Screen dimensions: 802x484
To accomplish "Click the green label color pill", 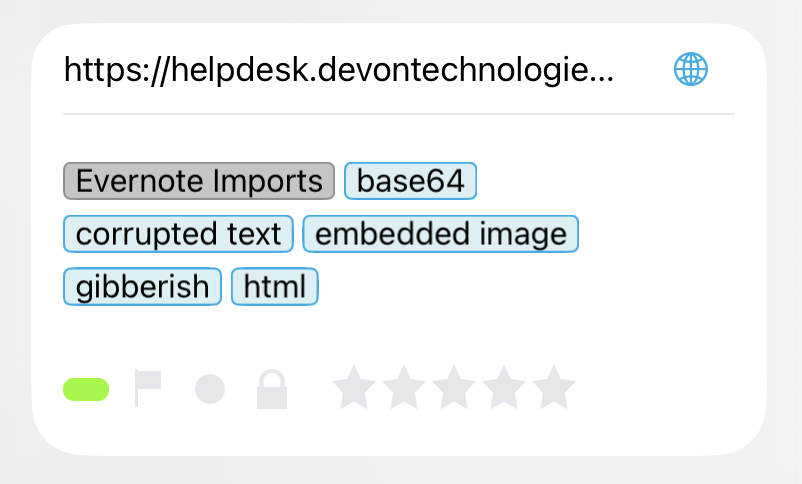I will click(x=86, y=389).
